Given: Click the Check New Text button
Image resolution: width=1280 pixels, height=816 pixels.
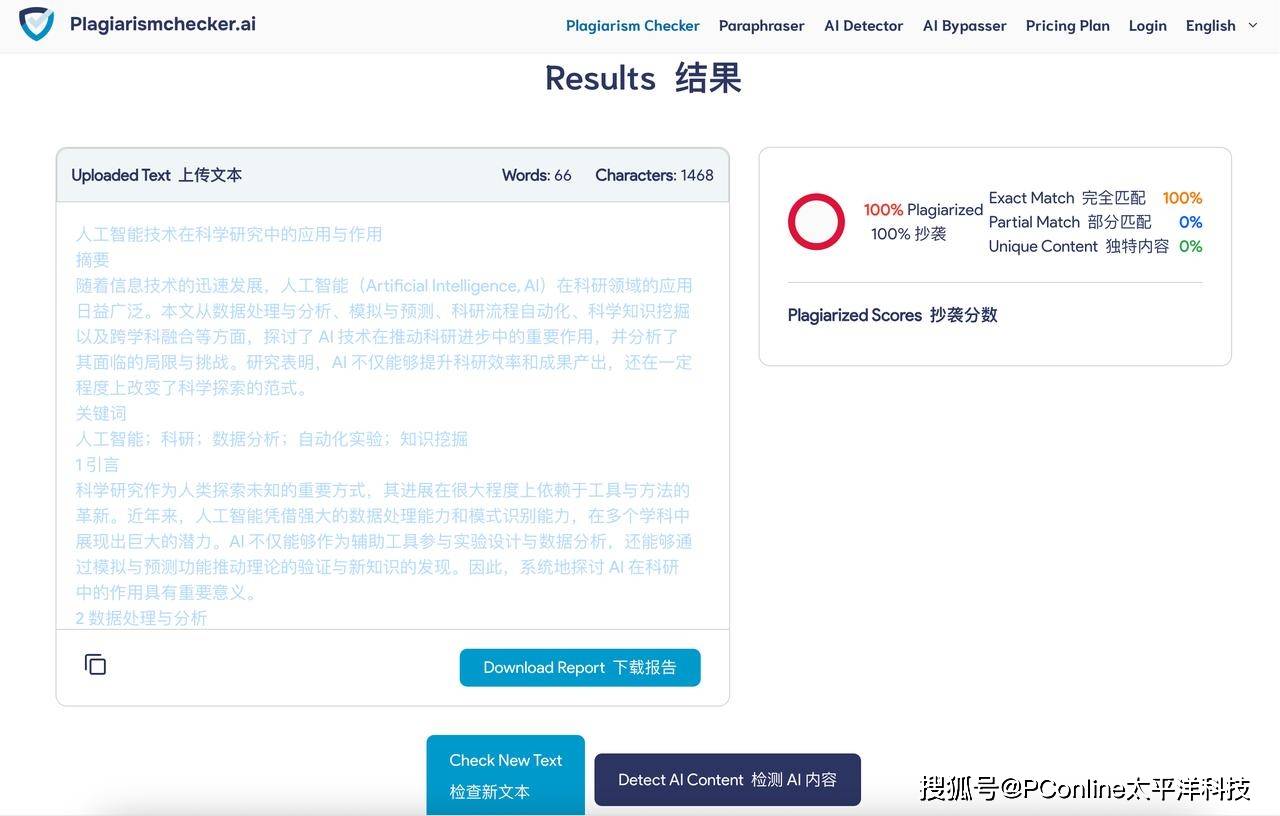Looking at the screenshot, I should pos(505,775).
